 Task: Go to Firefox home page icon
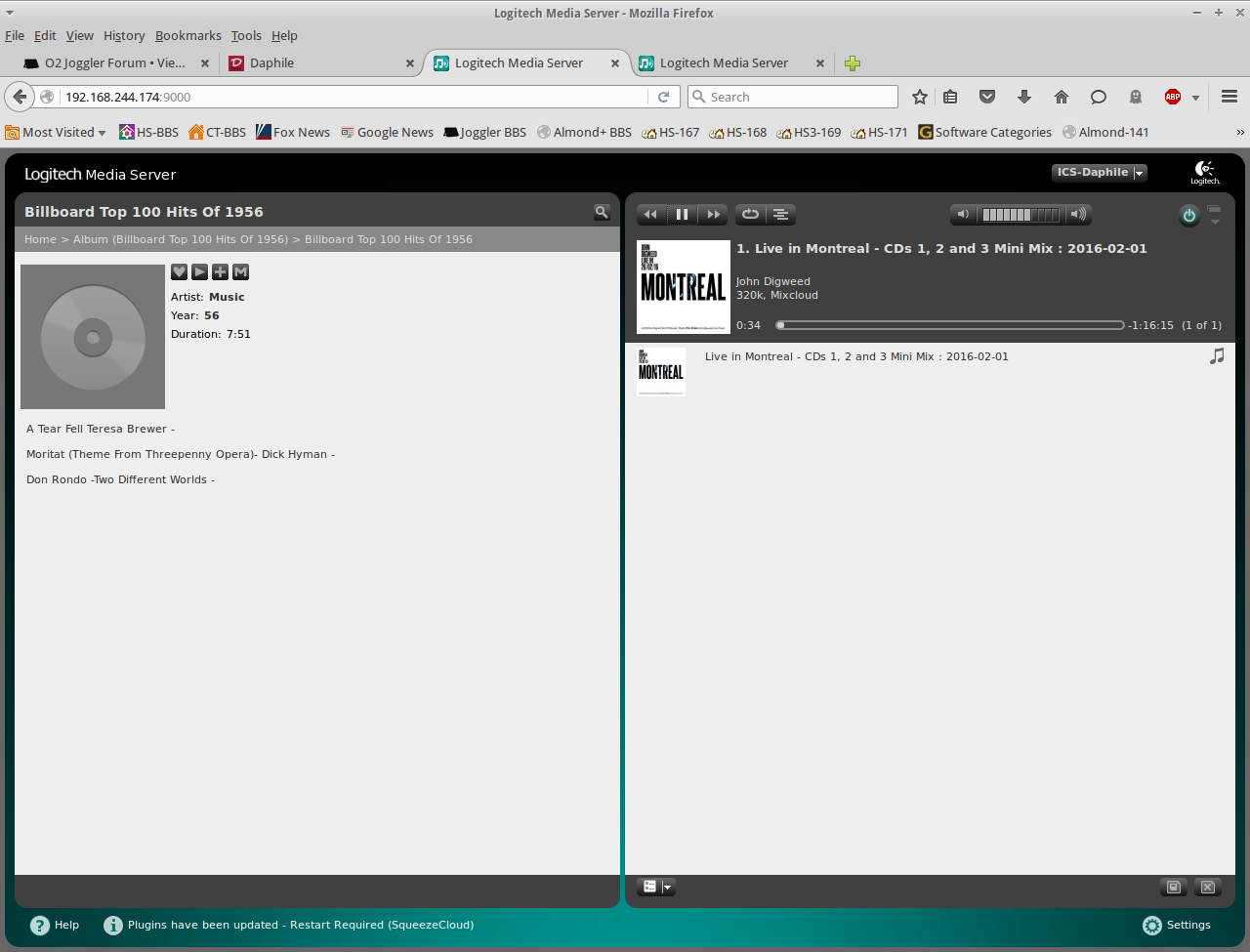pos(1062,97)
